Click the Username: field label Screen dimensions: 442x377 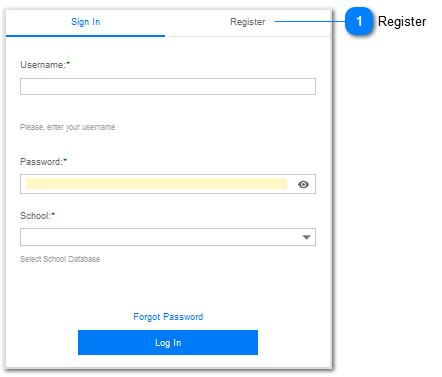click(43, 65)
